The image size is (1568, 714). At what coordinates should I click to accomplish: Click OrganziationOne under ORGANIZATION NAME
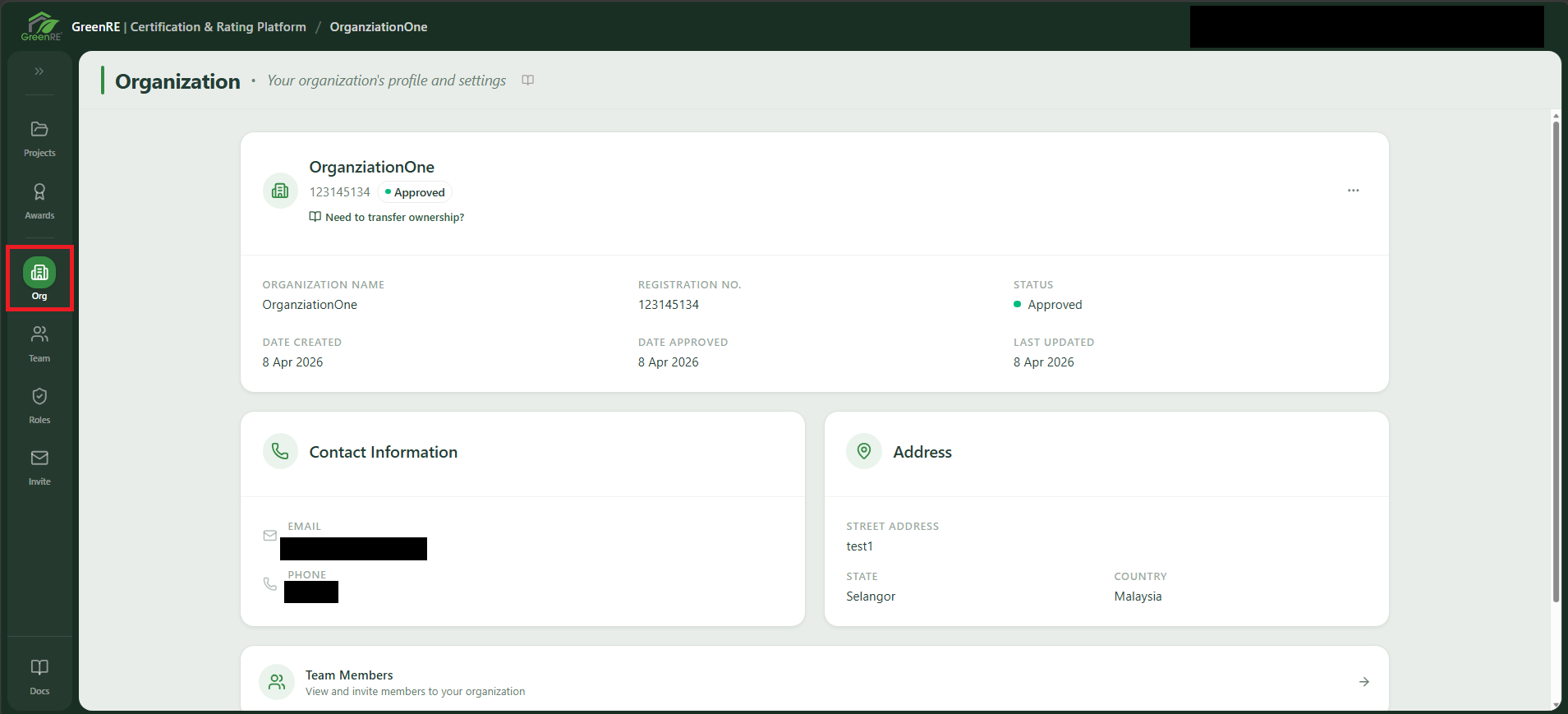[310, 305]
